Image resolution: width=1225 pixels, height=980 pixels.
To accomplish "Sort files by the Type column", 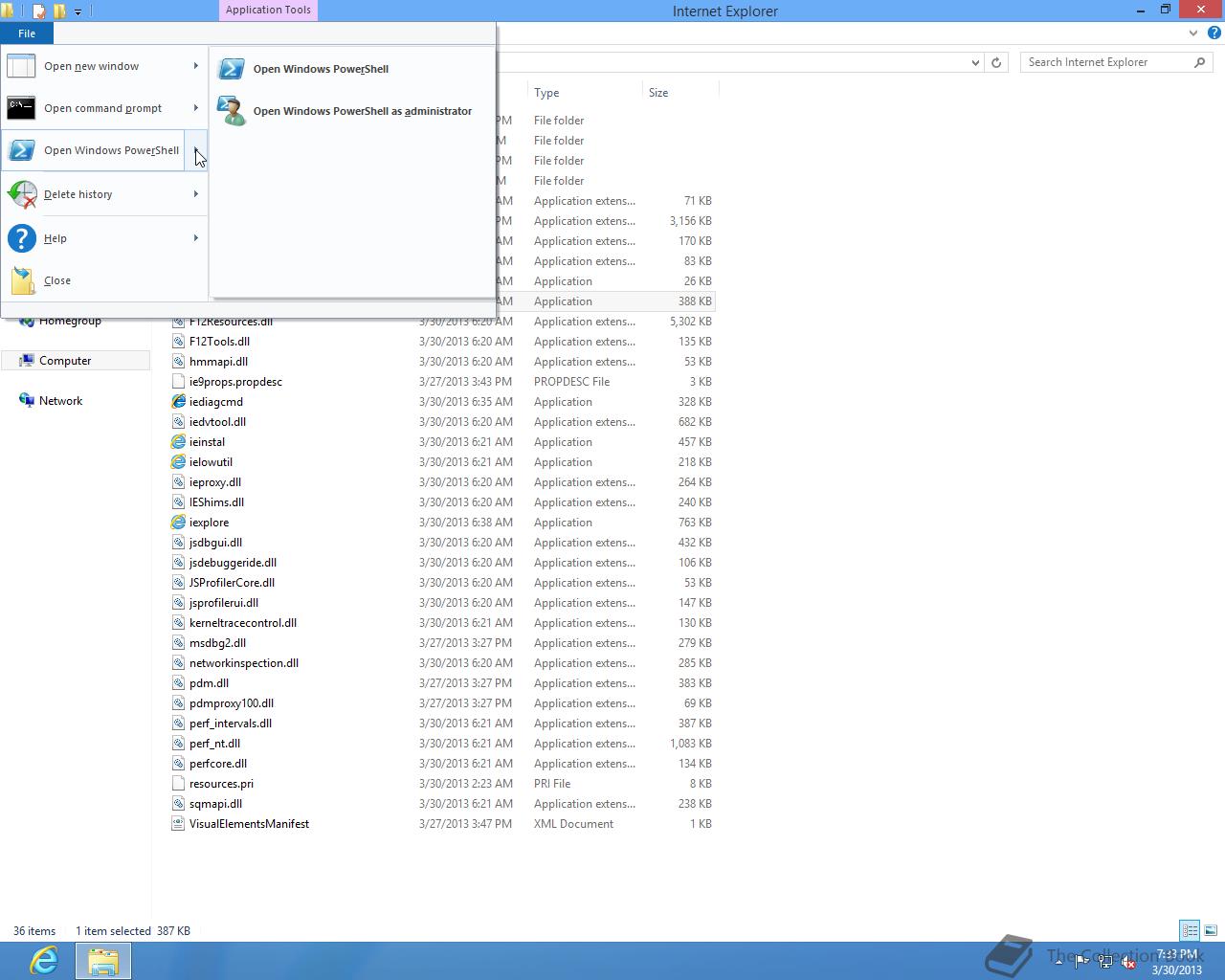I will click(584, 93).
